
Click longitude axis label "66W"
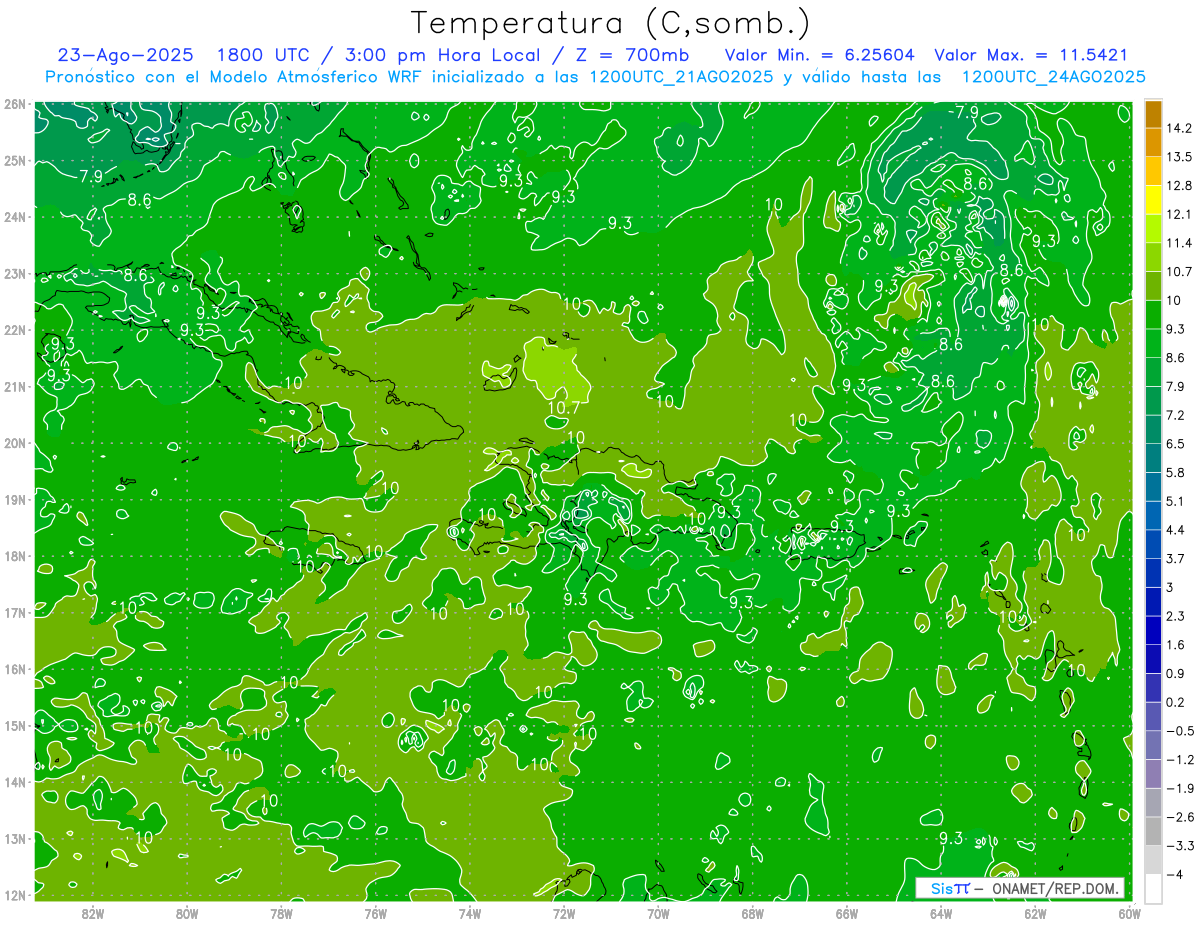pyautogui.click(x=846, y=912)
